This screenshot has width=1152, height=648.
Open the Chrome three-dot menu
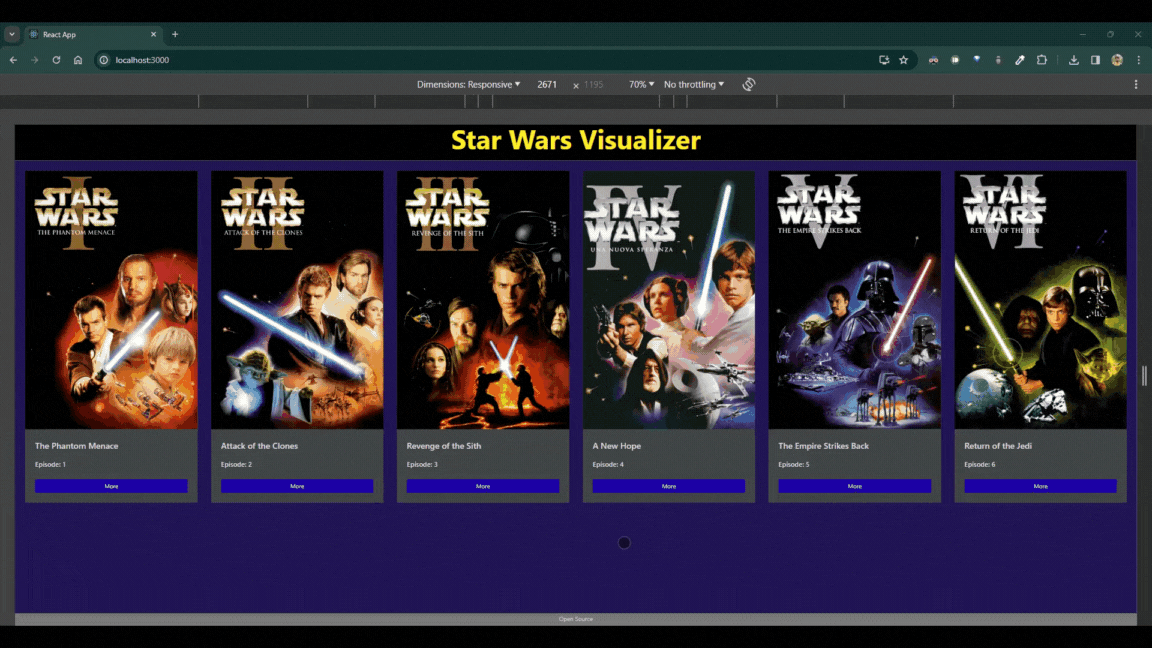click(1139, 60)
